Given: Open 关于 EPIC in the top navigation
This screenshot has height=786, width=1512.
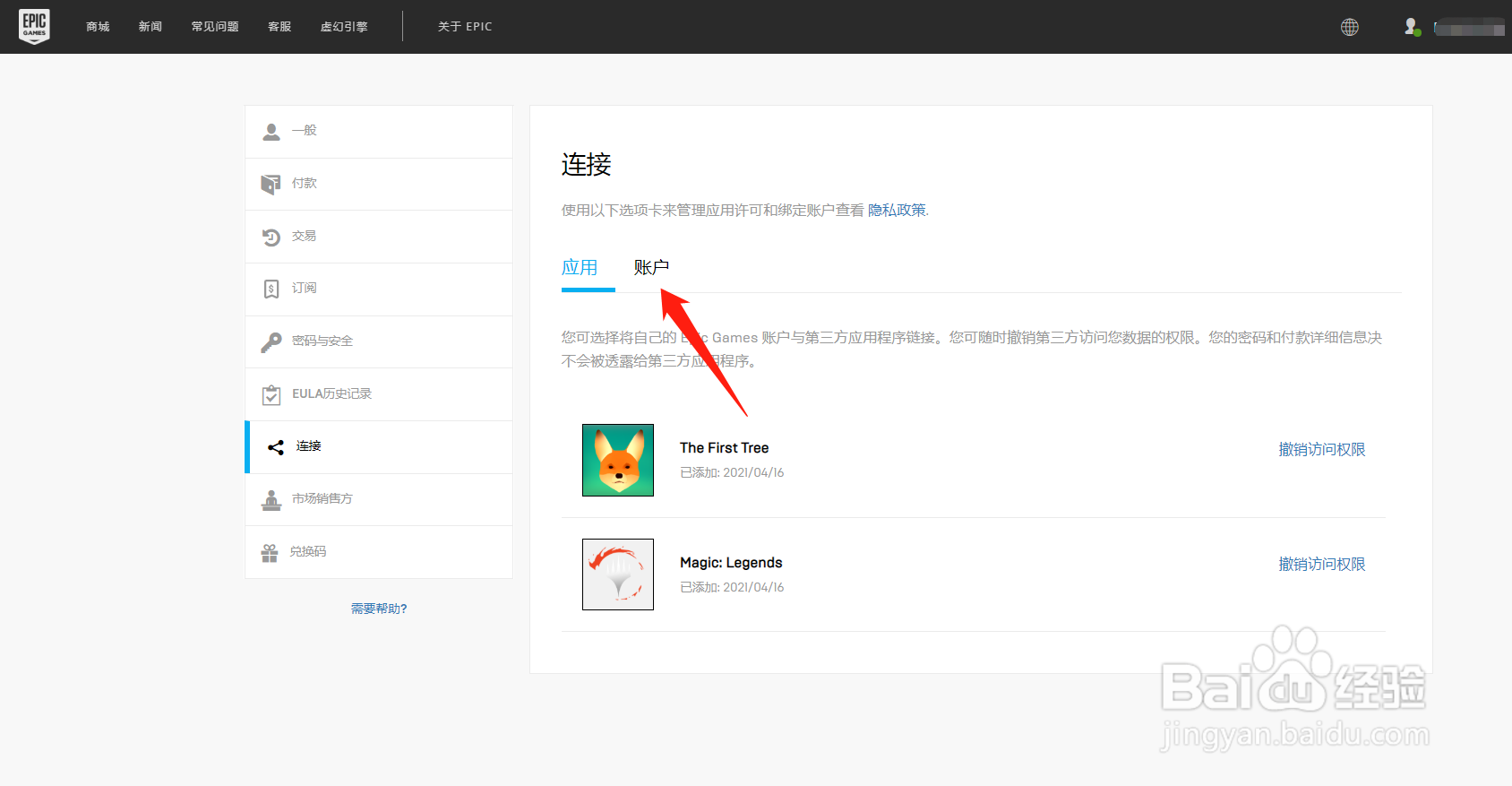Looking at the screenshot, I should [x=465, y=27].
